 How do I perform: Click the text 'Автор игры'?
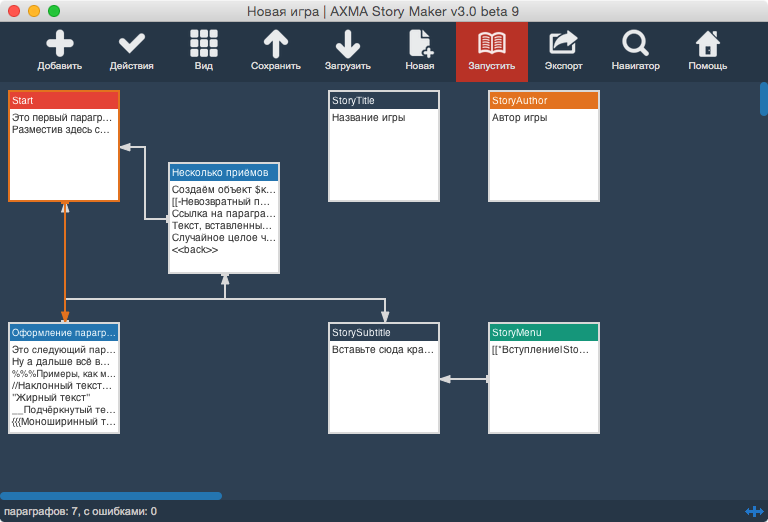pyautogui.click(x=519, y=118)
